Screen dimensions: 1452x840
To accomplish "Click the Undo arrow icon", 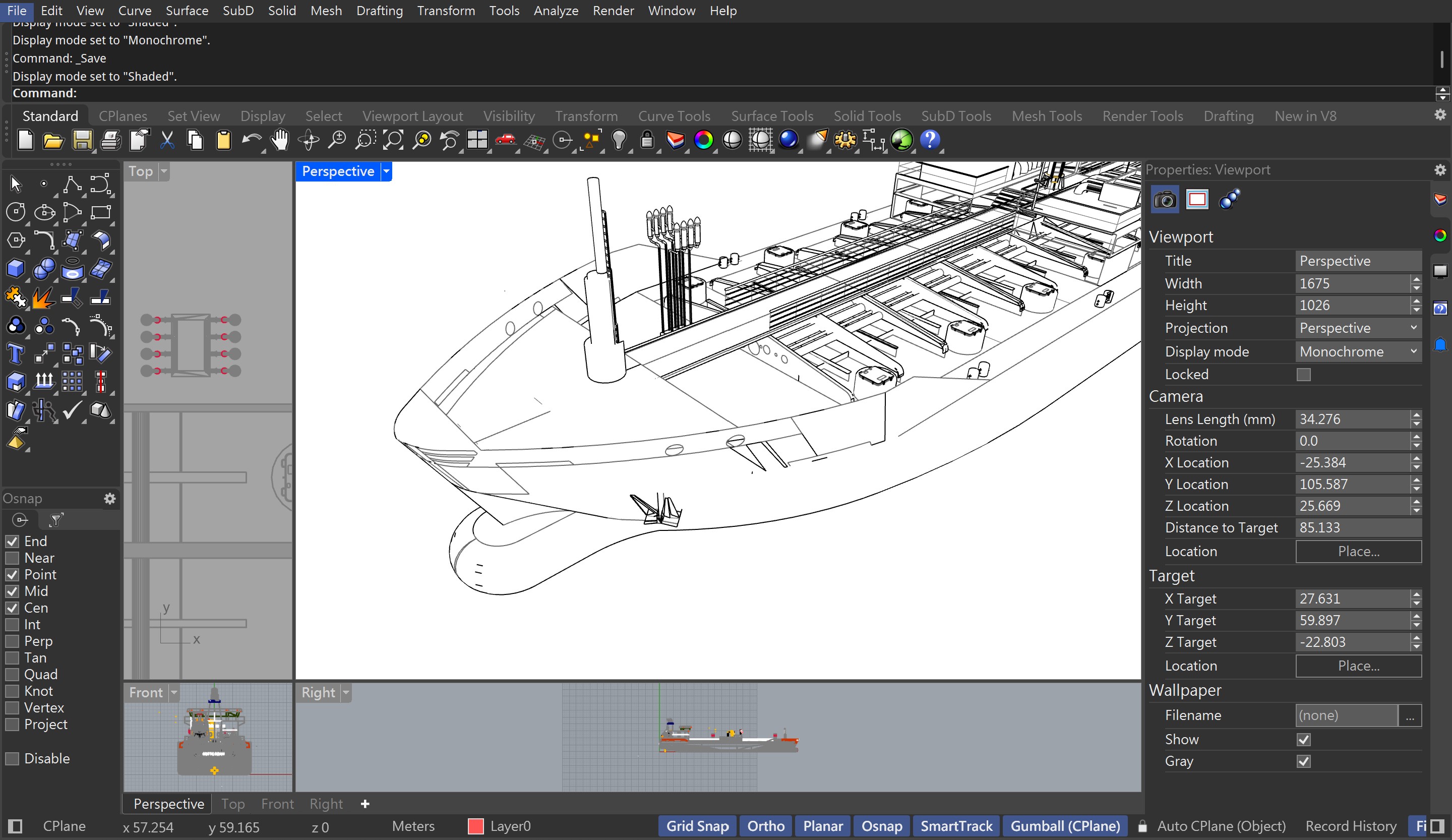I will [x=251, y=140].
